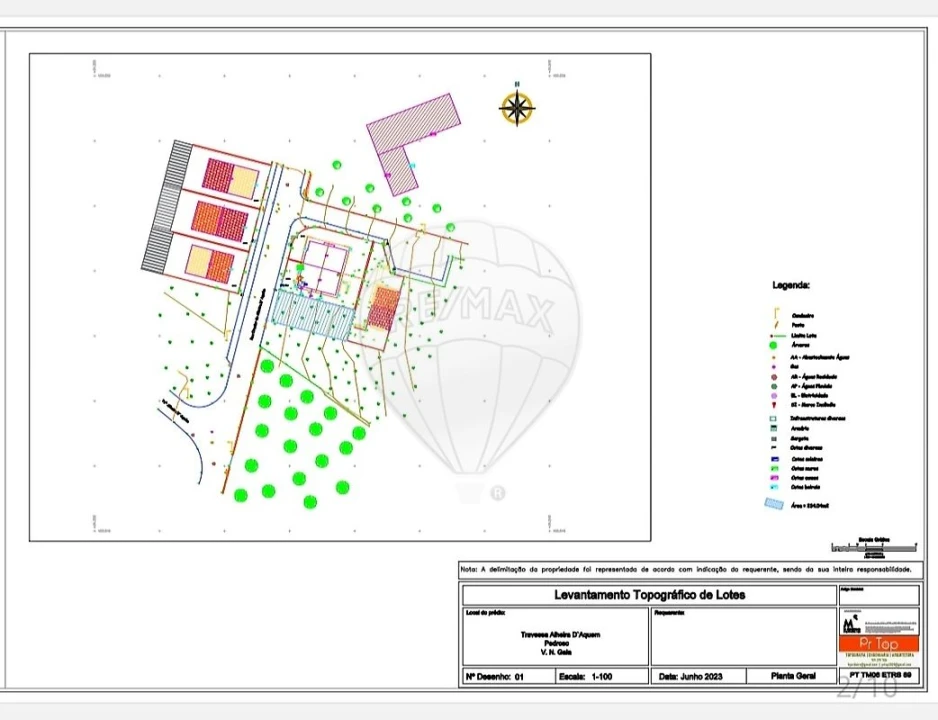Click the Travessa Alheira D'Aquem address text
Image resolution: width=938 pixels, height=720 pixels.
[559, 634]
